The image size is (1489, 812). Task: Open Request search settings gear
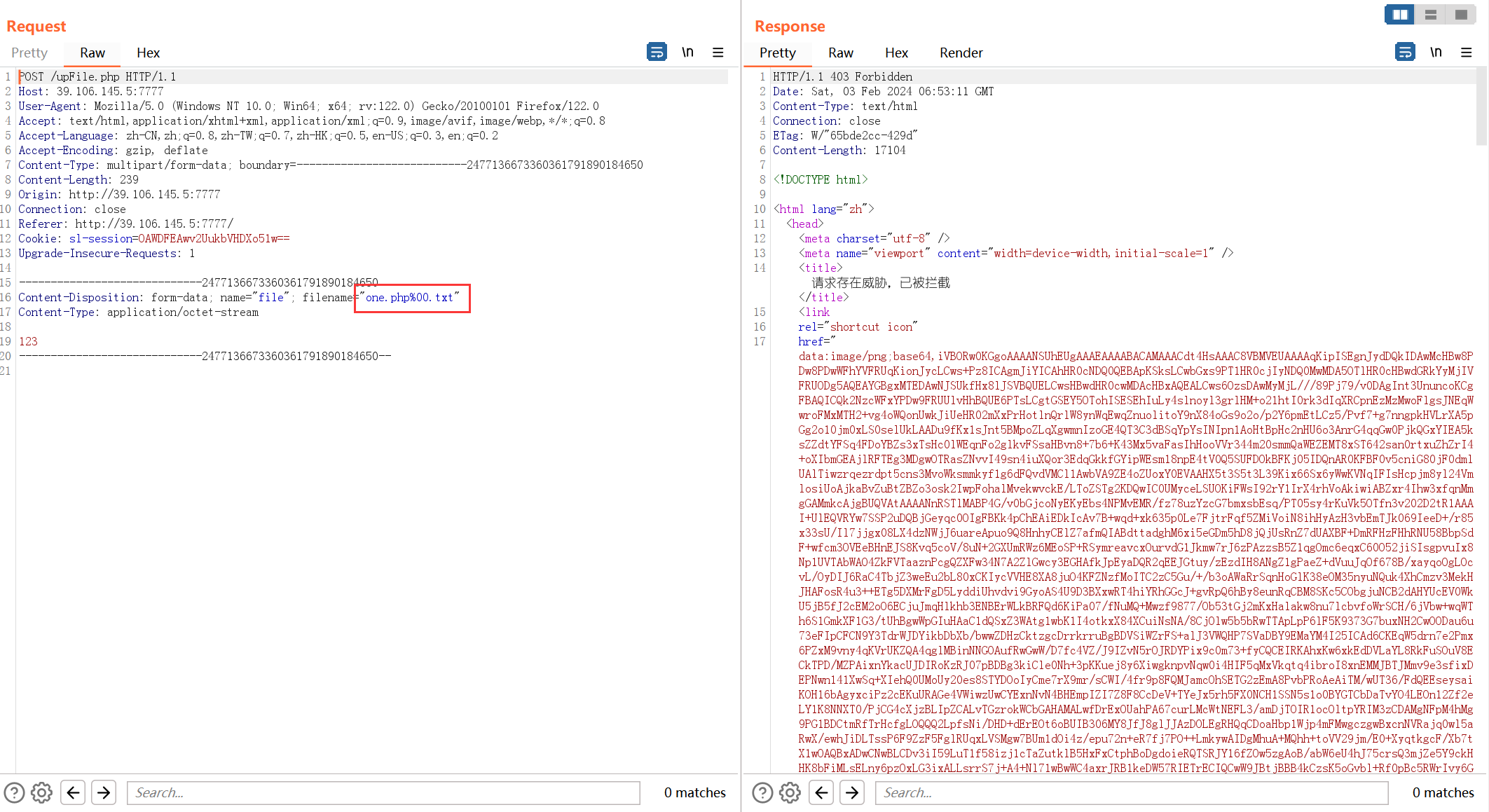pyautogui.click(x=41, y=792)
